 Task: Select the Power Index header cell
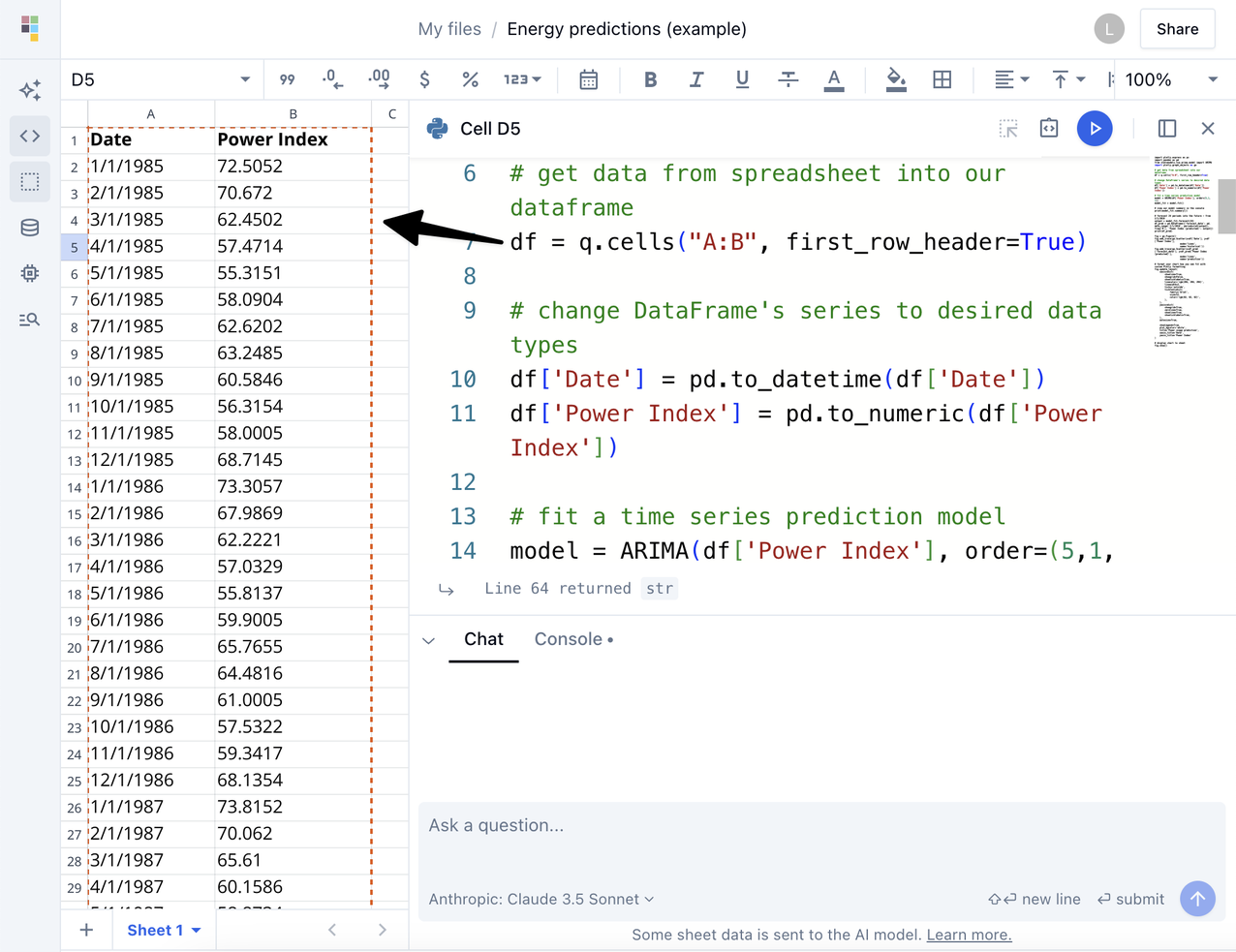293,139
